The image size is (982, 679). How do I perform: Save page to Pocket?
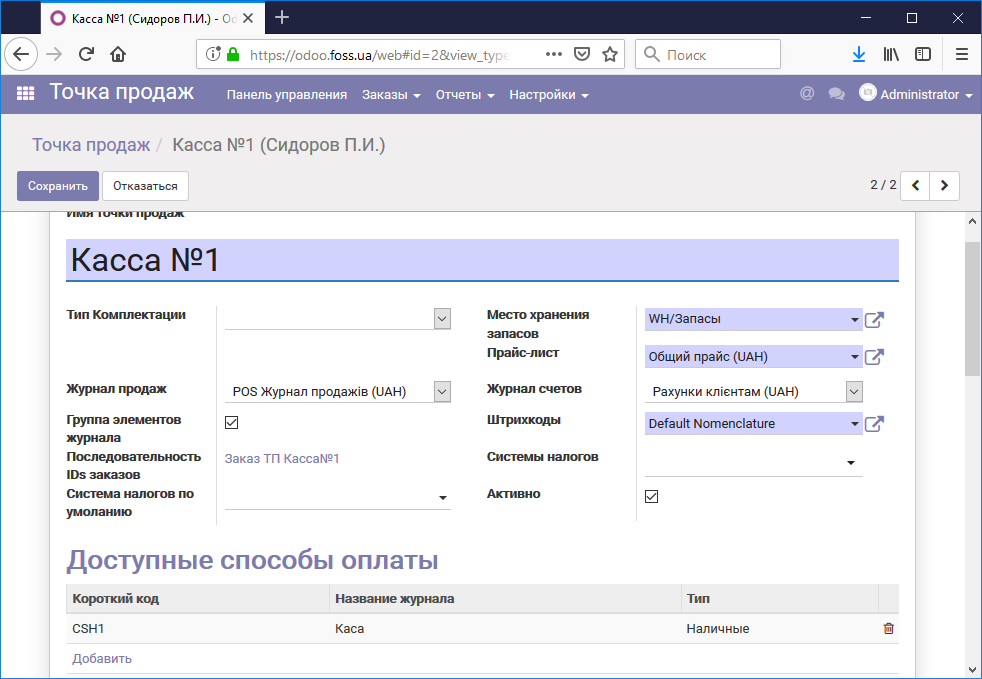pos(582,54)
